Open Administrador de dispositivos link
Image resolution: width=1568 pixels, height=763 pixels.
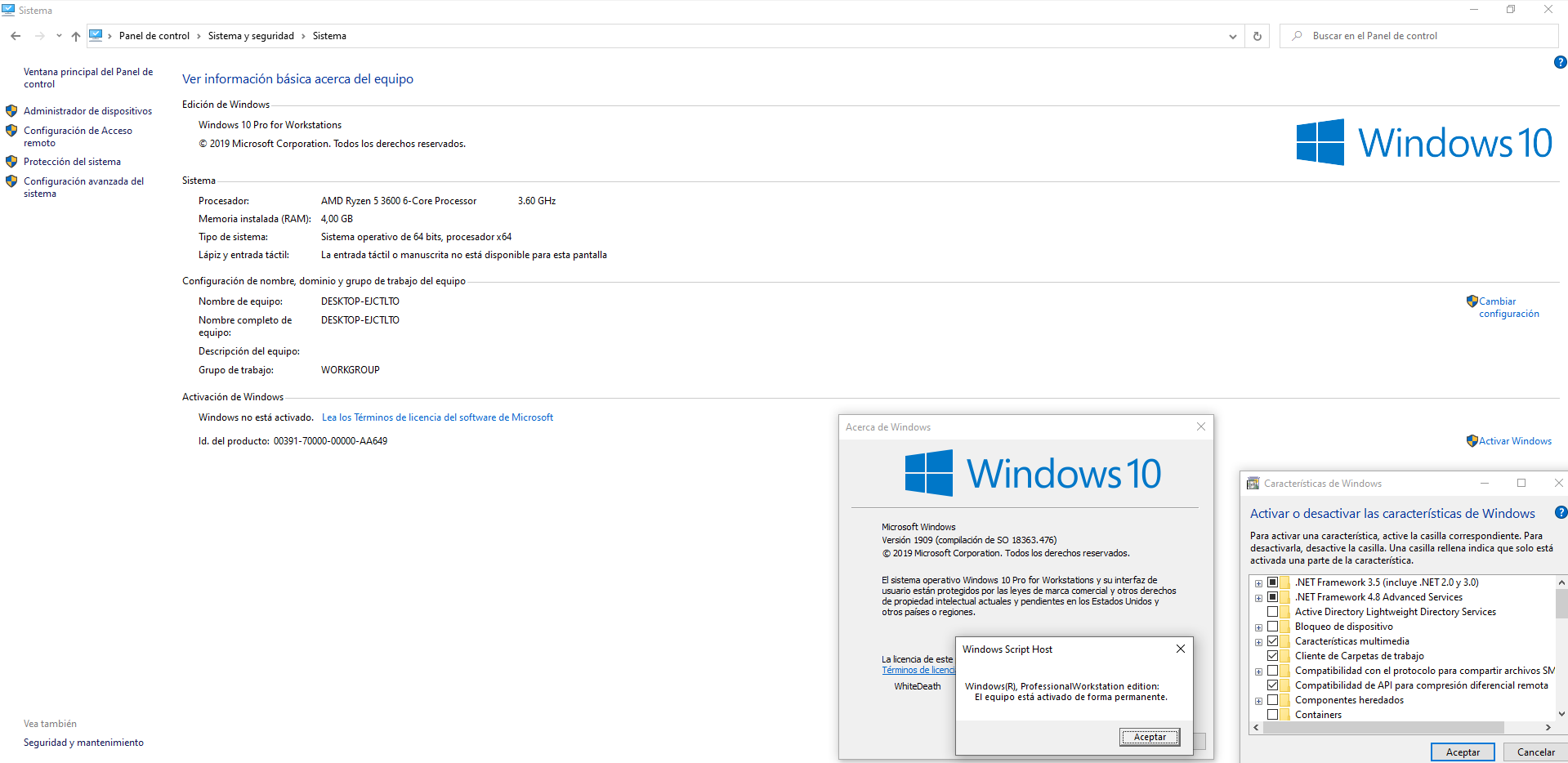pyautogui.click(x=87, y=111)
